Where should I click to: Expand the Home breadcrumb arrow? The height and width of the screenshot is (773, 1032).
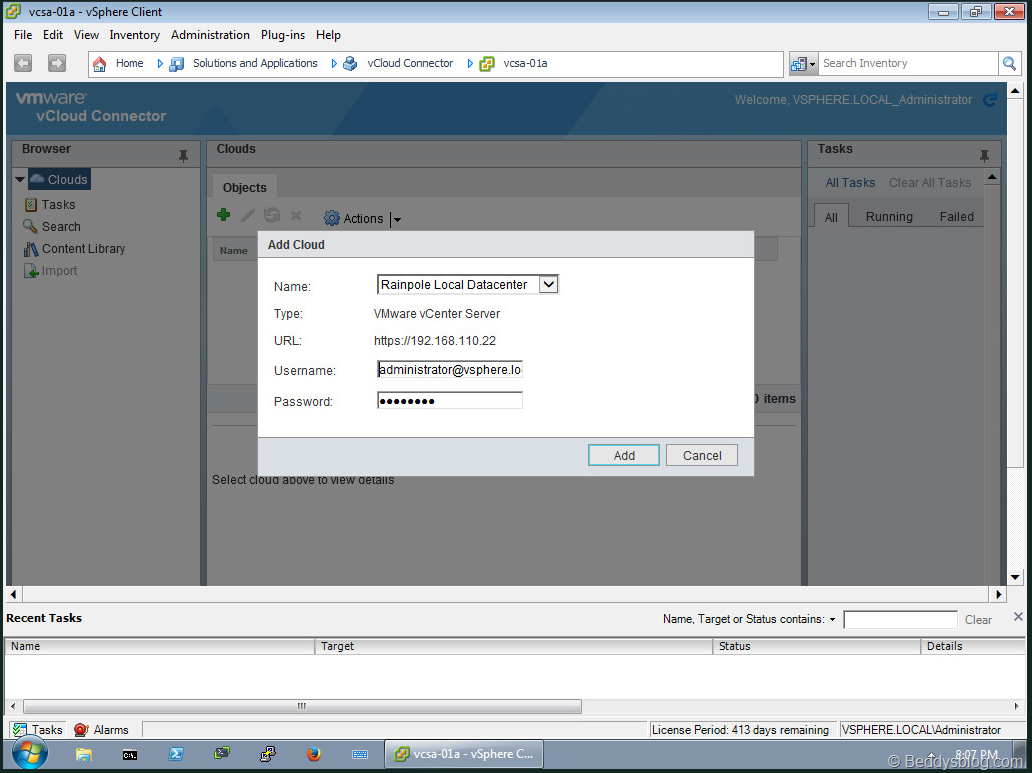click(x=160, y=64)
